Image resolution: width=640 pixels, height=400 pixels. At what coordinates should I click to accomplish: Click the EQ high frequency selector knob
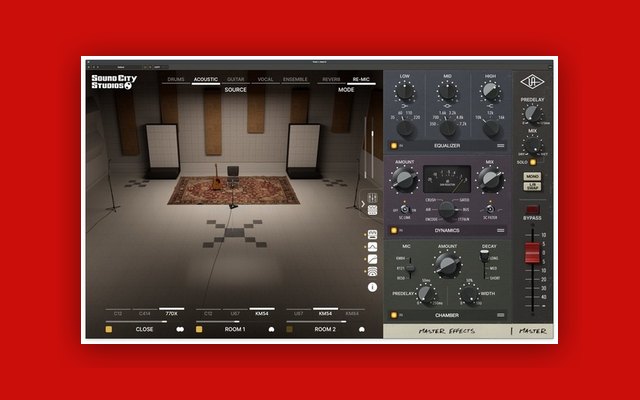[491, 128]
